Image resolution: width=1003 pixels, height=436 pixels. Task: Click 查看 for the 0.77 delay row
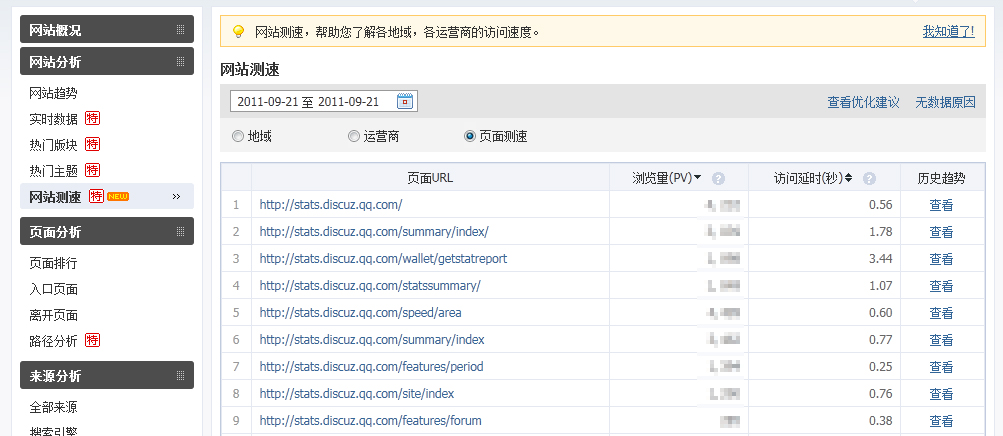coord(942,339)
